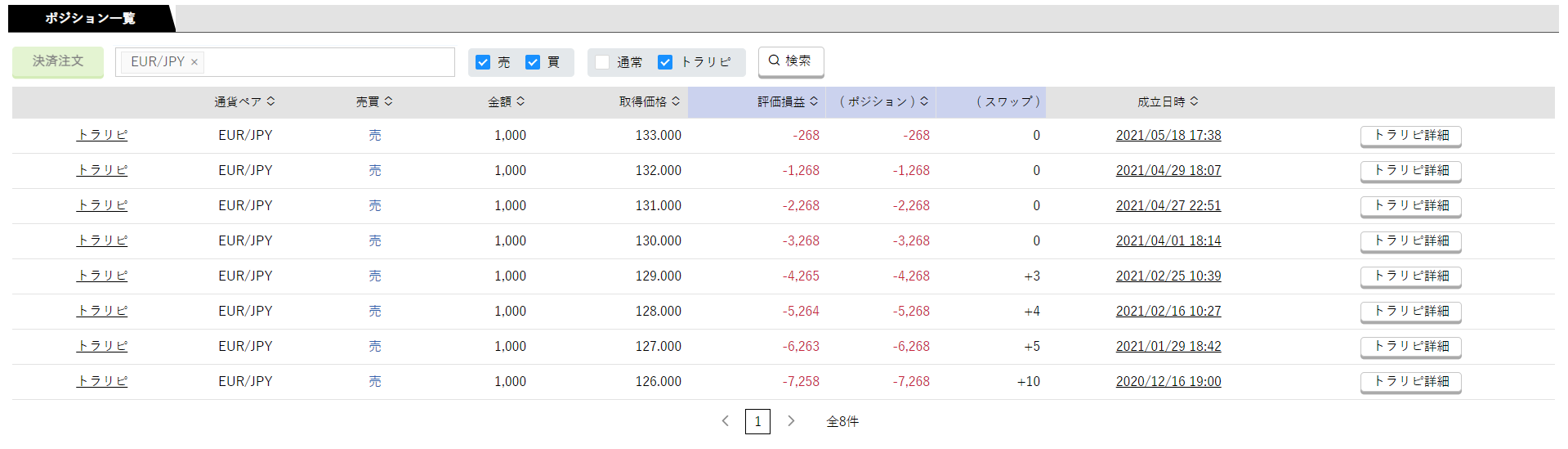Viewport: 1568px width, 449px height.
Task: Open date link 2020/12/16 19:00
Action: click(1168, 381)
